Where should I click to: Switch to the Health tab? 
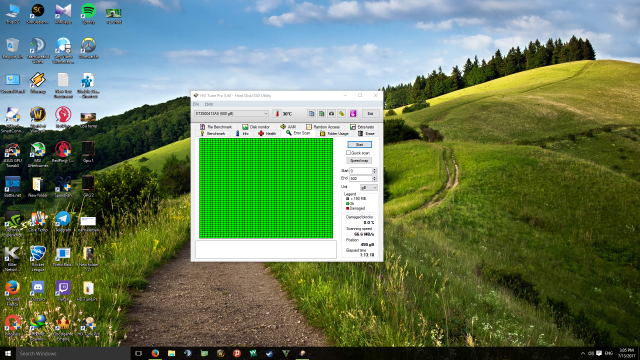click(267, 133)
